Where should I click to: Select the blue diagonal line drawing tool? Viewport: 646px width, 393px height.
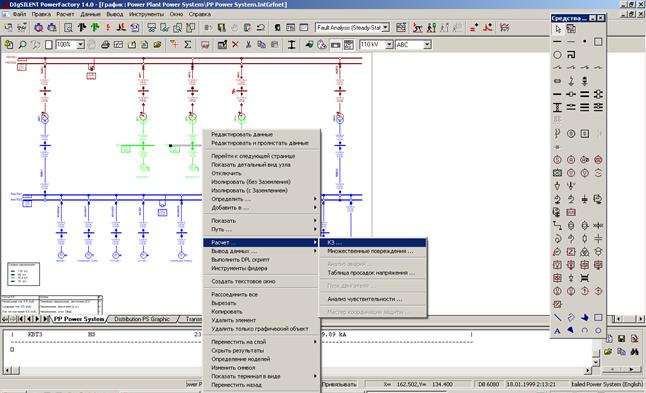click(557, 318)
